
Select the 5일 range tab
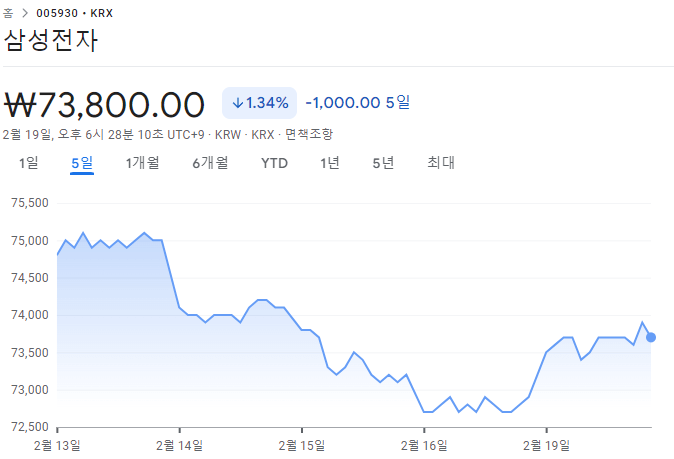82,163
